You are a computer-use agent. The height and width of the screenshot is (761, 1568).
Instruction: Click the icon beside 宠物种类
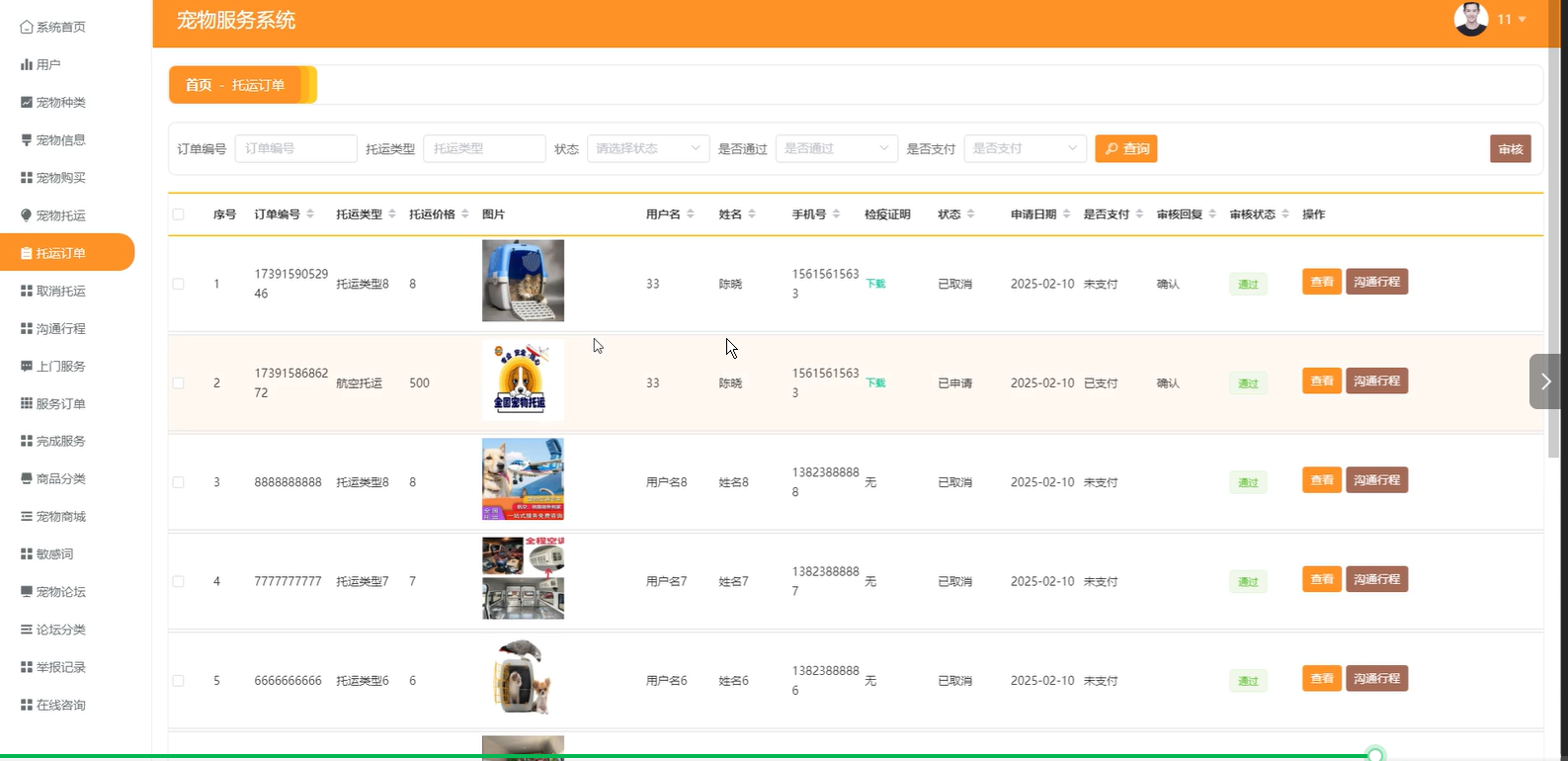[27, 102]
